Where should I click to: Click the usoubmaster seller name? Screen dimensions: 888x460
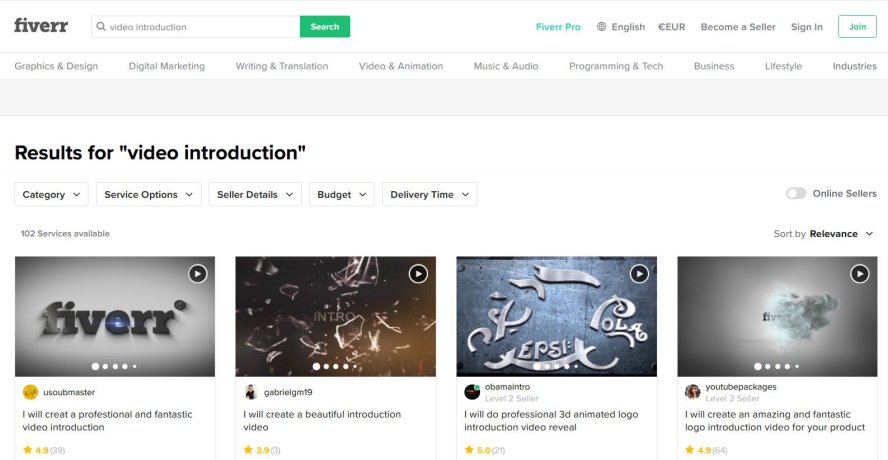69,392
